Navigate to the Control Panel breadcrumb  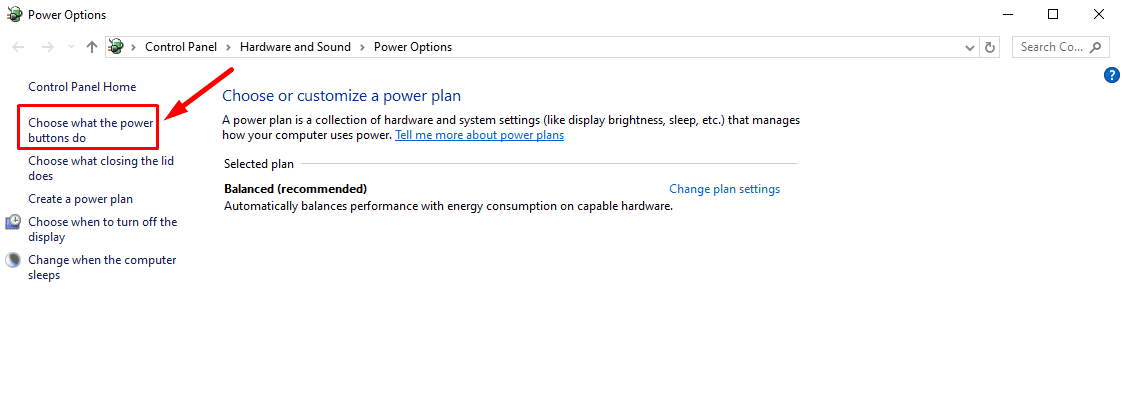(182, 47)
